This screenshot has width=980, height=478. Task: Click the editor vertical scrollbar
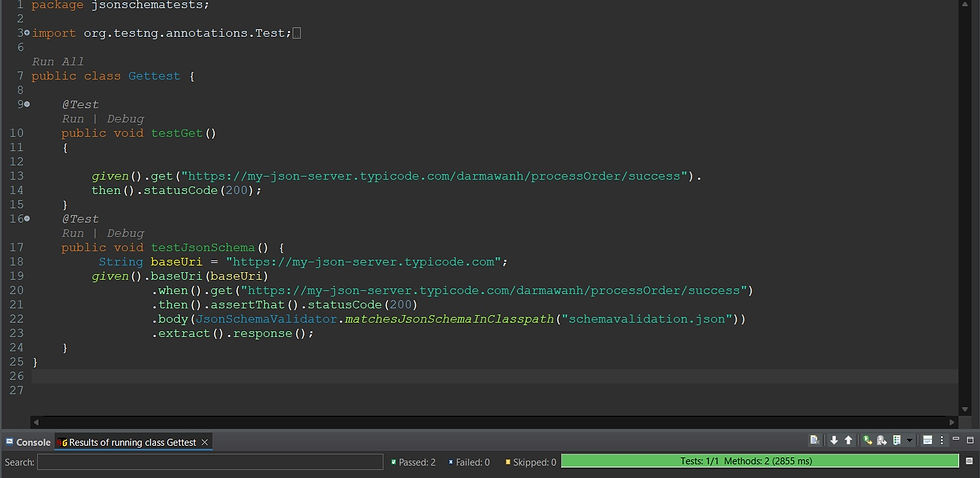pos(965,206)
